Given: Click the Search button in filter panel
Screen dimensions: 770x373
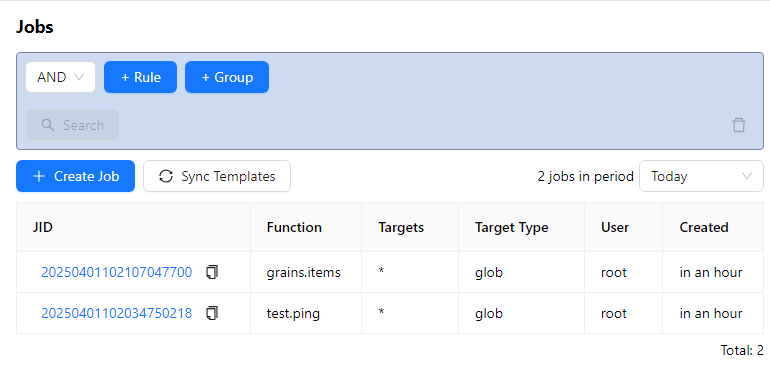Looking at the screenshot, I should click(73, 125).
